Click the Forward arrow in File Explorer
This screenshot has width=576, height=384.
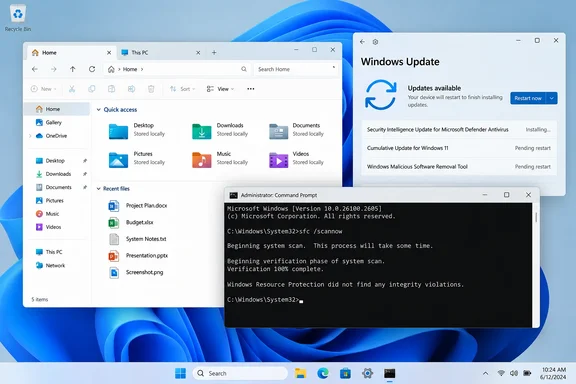(54, 69)
